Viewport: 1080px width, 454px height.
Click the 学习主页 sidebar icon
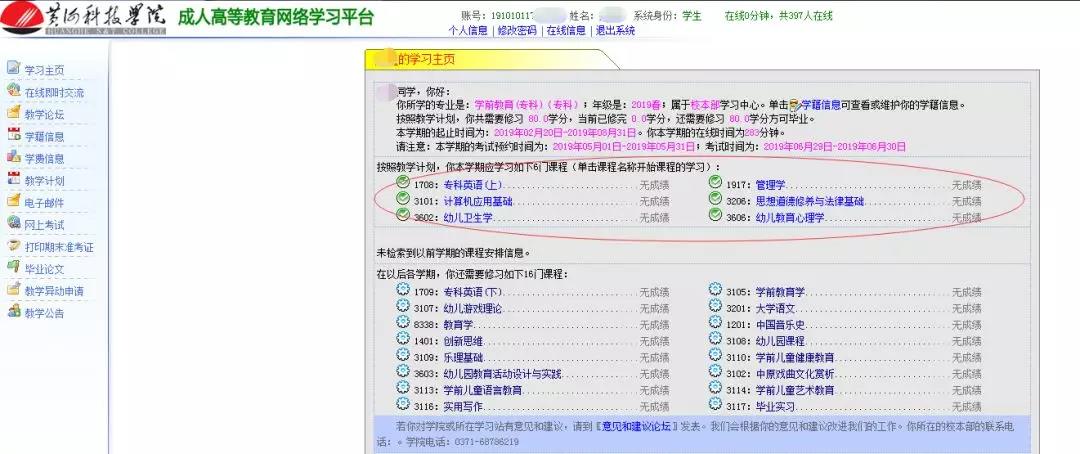13,69
